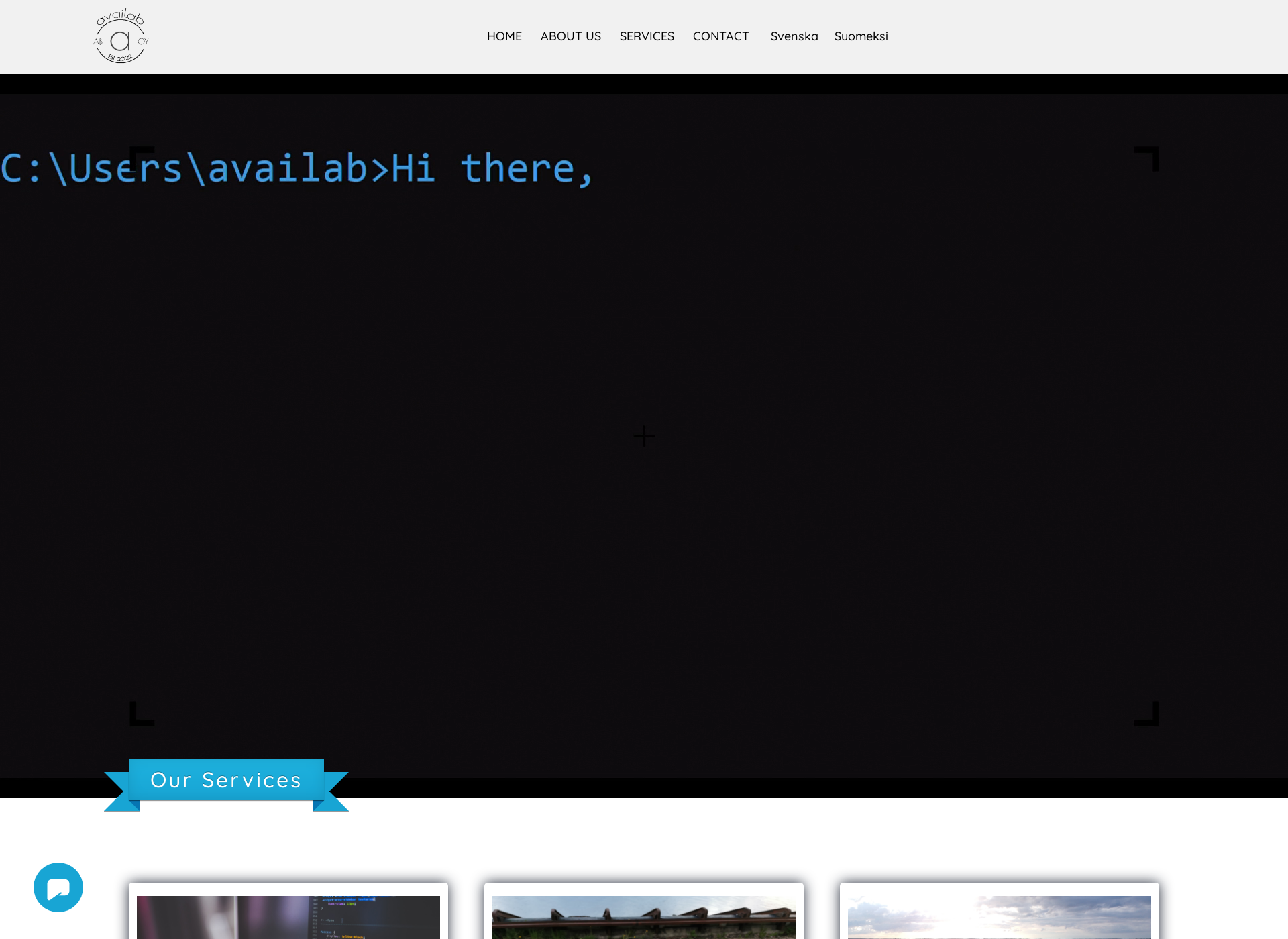
Task: Click the chat/messaging bubble icon
Action: point(58,887)
